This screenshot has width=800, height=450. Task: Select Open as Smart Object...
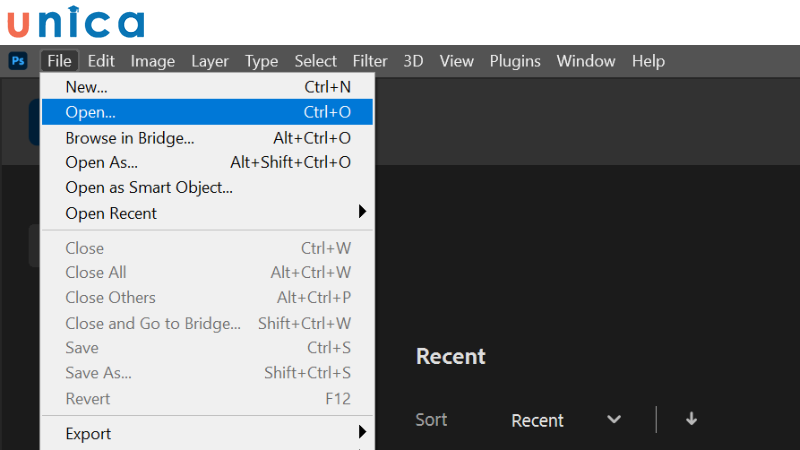pyautogui.click(x=208, y=187)
